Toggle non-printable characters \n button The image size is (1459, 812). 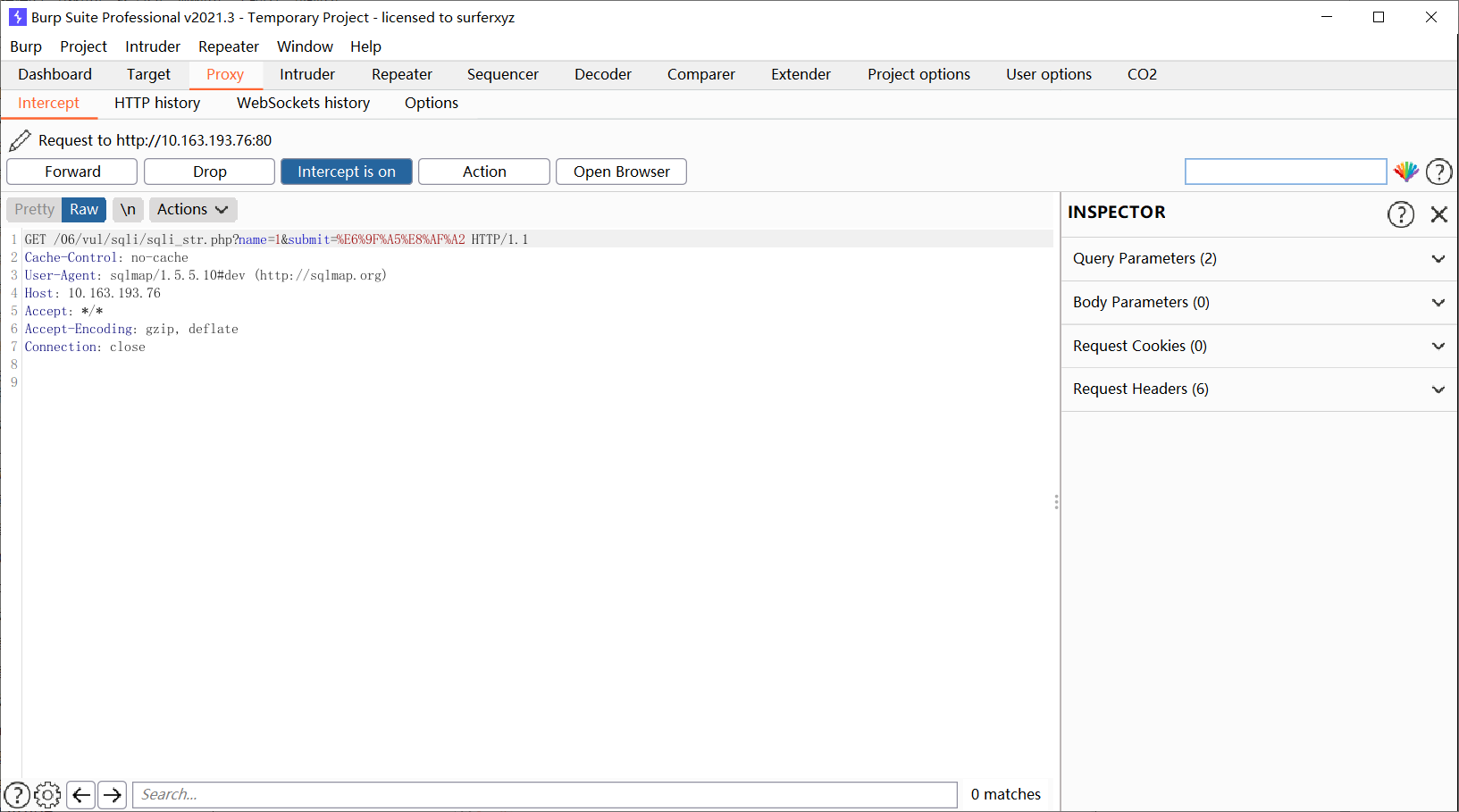point(128,209)
